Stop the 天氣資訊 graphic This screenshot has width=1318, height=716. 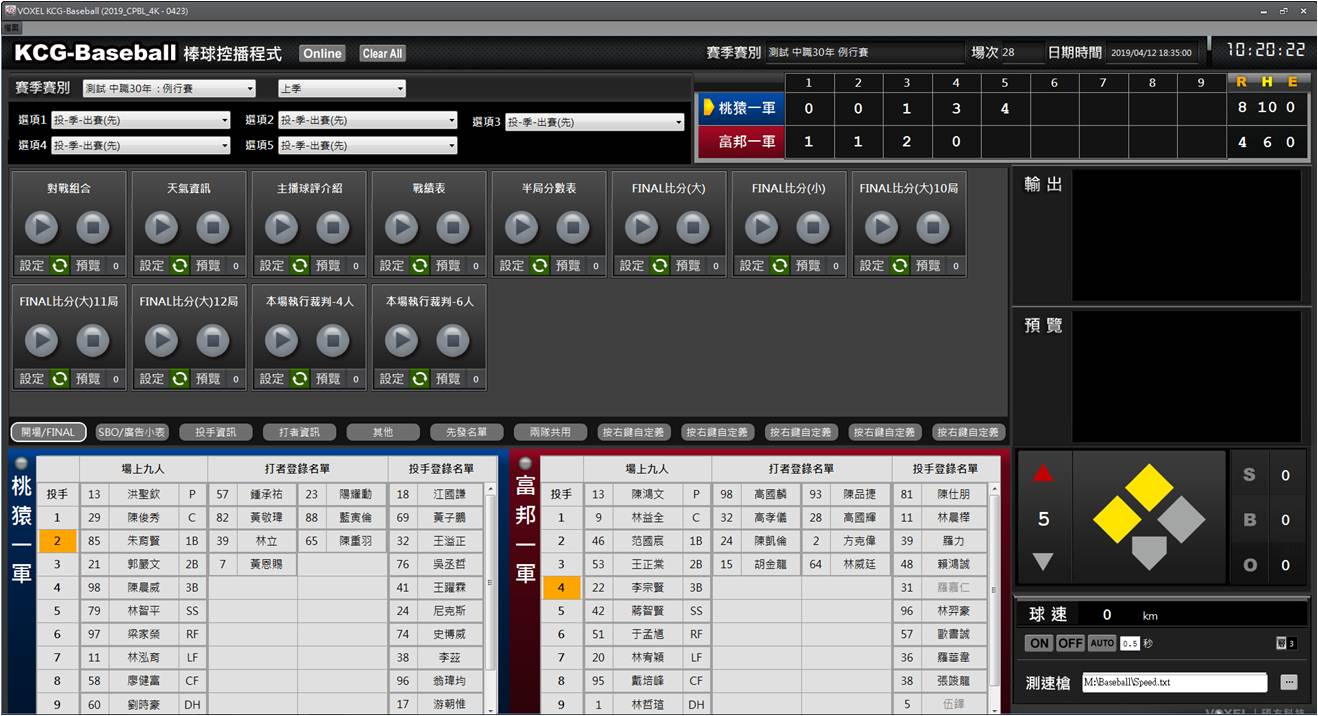pos(213,228)
